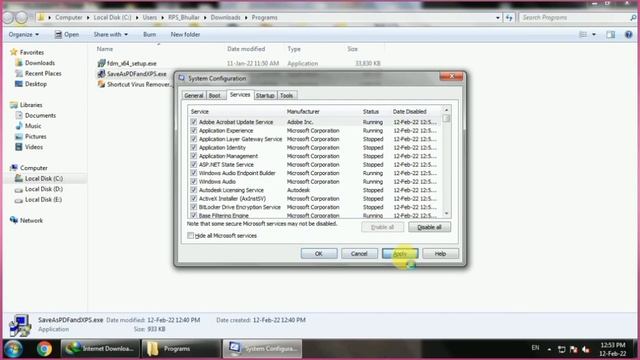The width and height of the screenshot is (640, 360).
Task: Click the Libraries header in navigation pane
Action: tap(31, 105)
